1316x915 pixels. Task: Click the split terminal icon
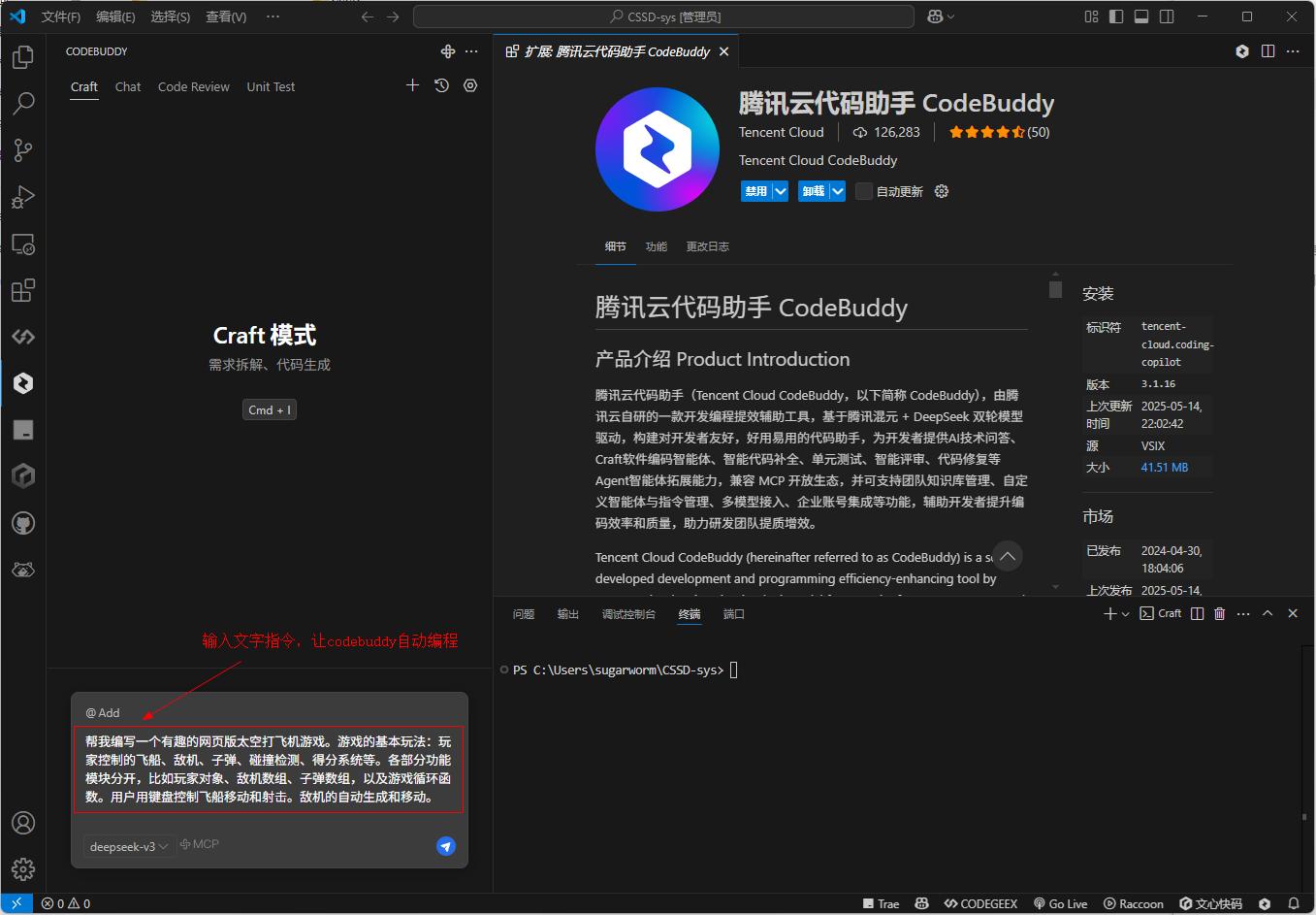1197,613
